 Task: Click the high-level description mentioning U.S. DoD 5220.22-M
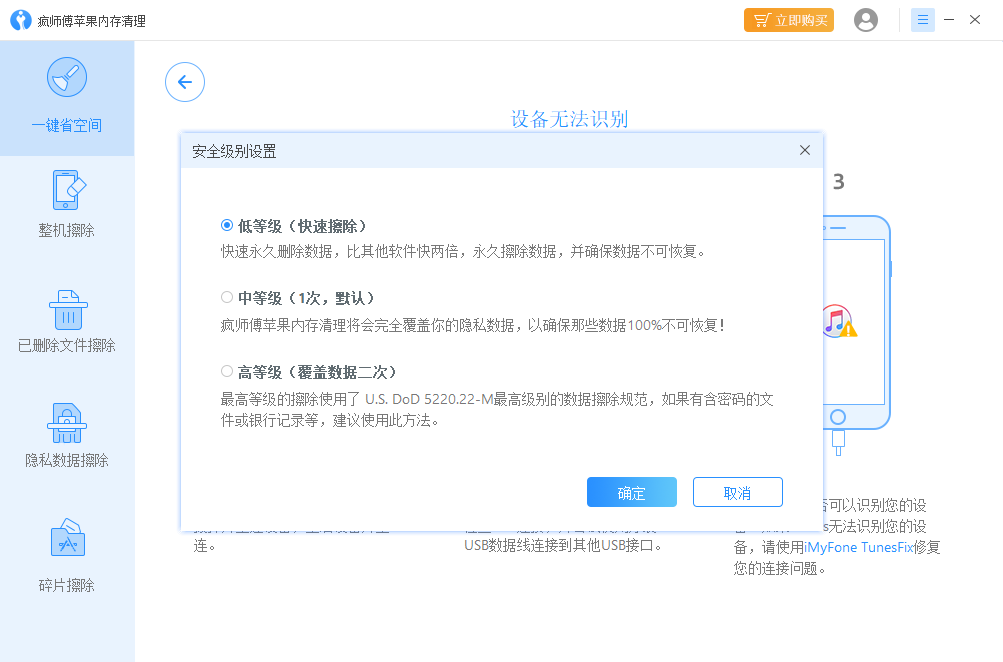(497, 410)
